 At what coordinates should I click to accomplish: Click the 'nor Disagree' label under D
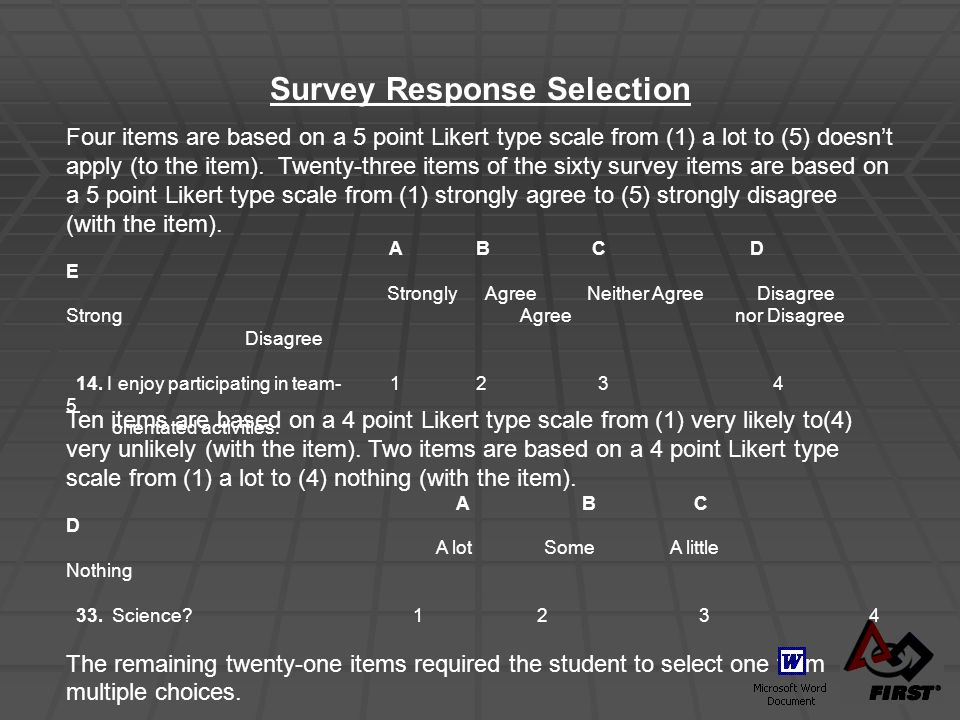(789, 316)
